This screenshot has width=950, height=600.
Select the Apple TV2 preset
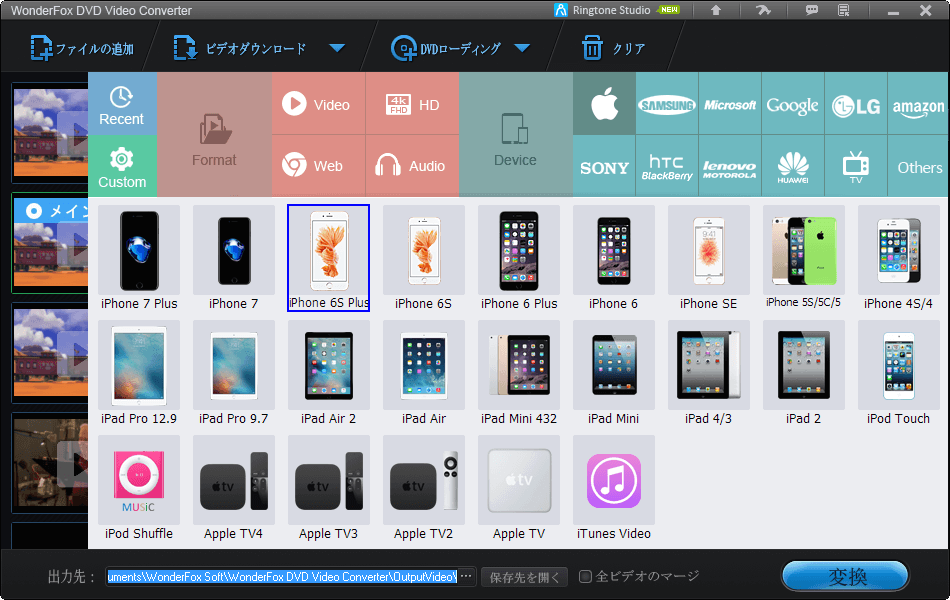[424, 488]
